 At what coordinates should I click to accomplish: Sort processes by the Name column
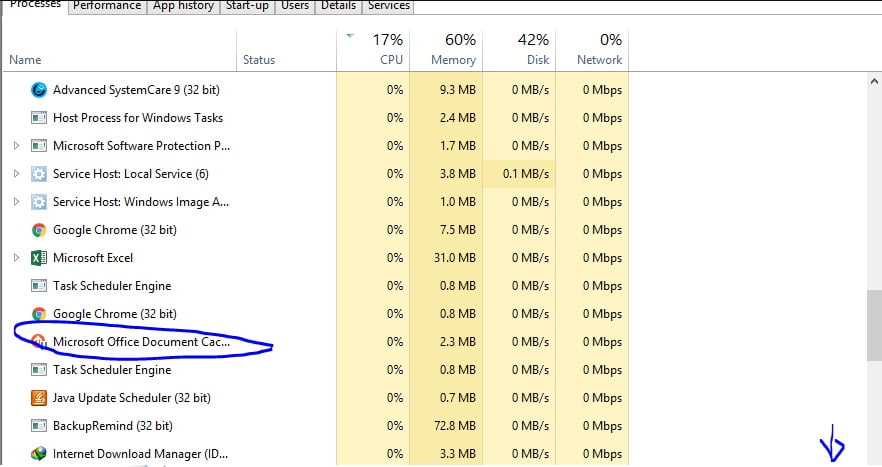[x=119, y=51]
